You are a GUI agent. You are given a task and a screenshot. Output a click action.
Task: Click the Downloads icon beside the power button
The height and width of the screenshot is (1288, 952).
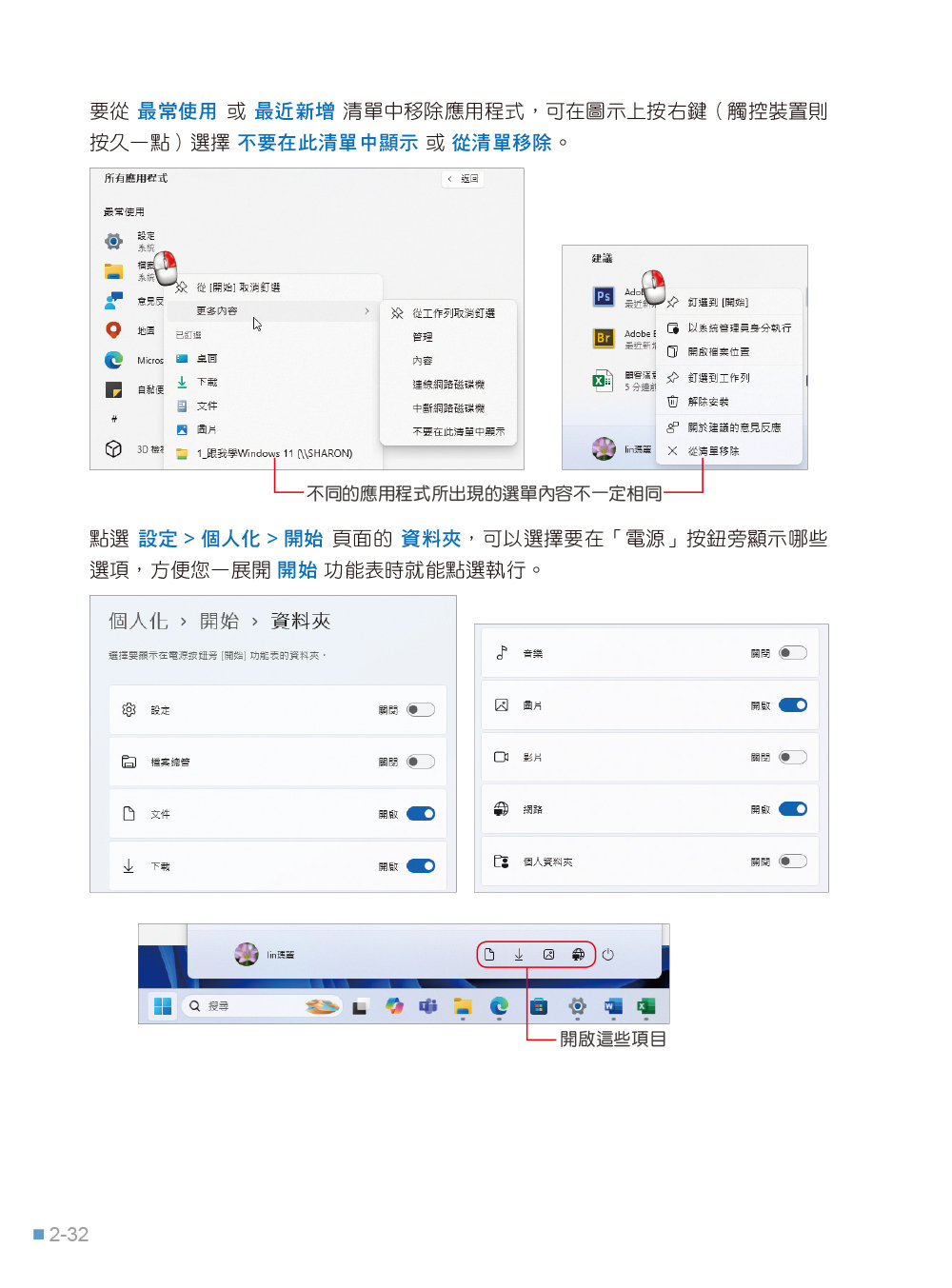[x=519, y=955]
